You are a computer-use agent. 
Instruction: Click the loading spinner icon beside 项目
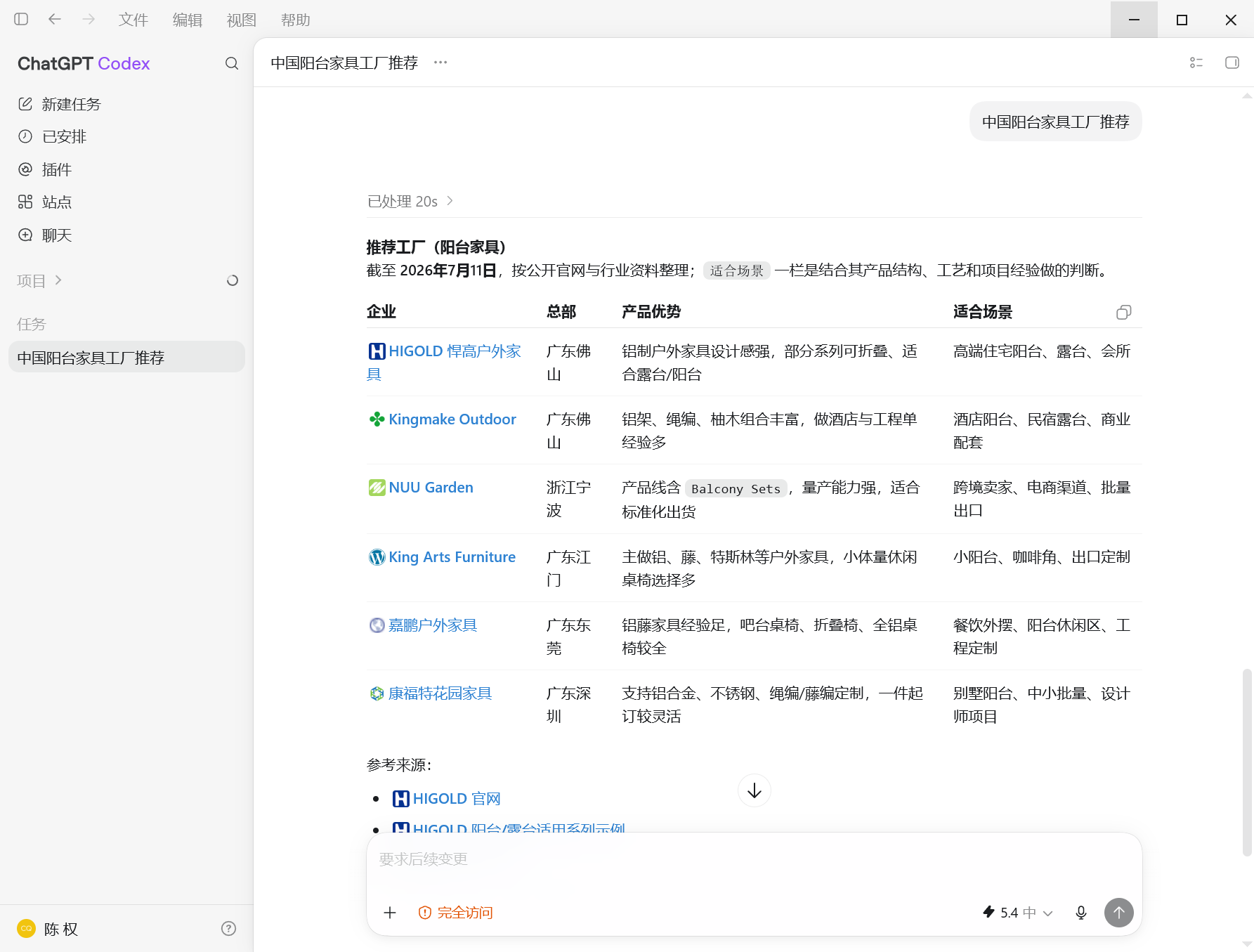[233, 280]
